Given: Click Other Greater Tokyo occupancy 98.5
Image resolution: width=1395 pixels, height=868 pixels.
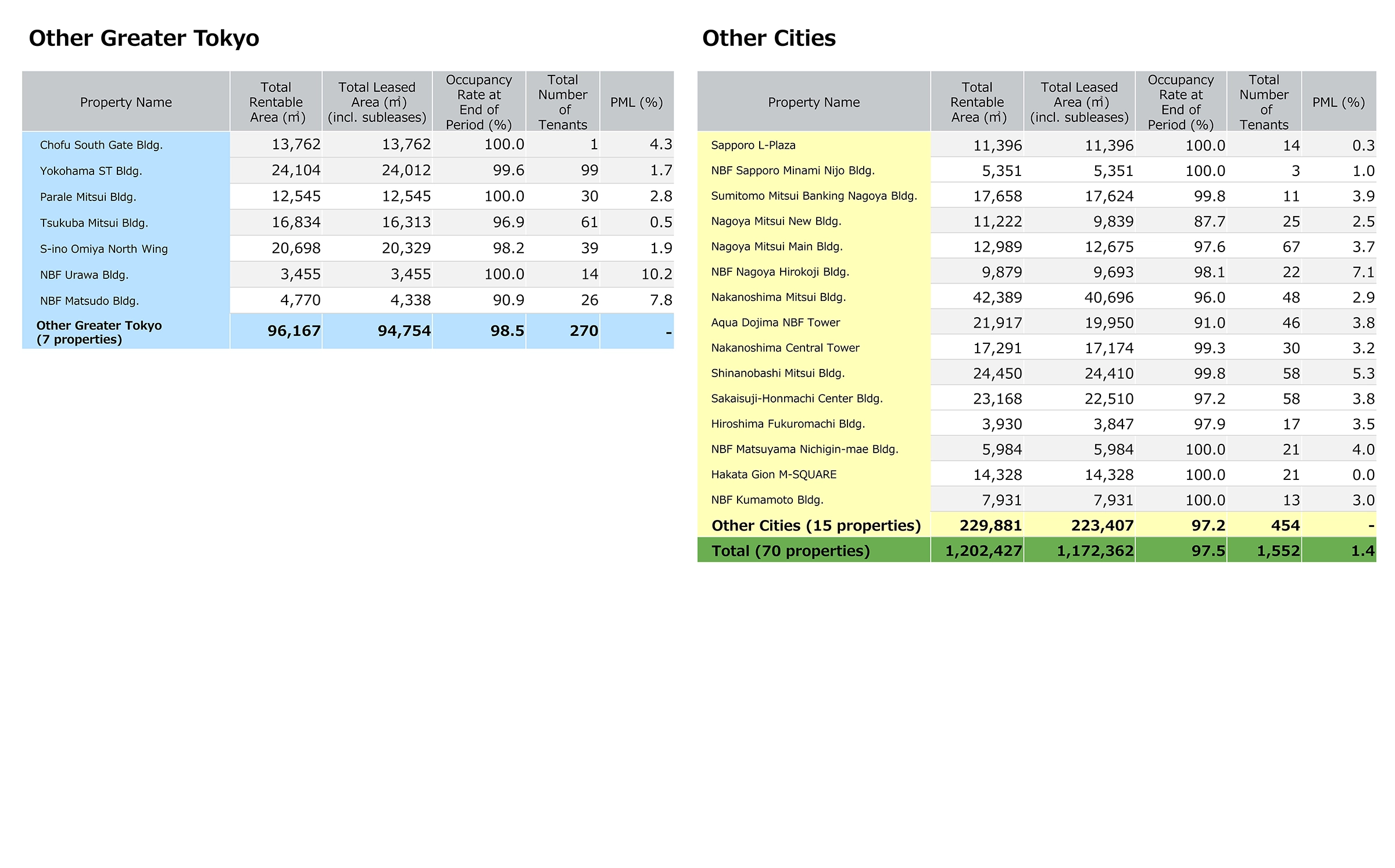Looking at the screenshot, I should point(507,331).
